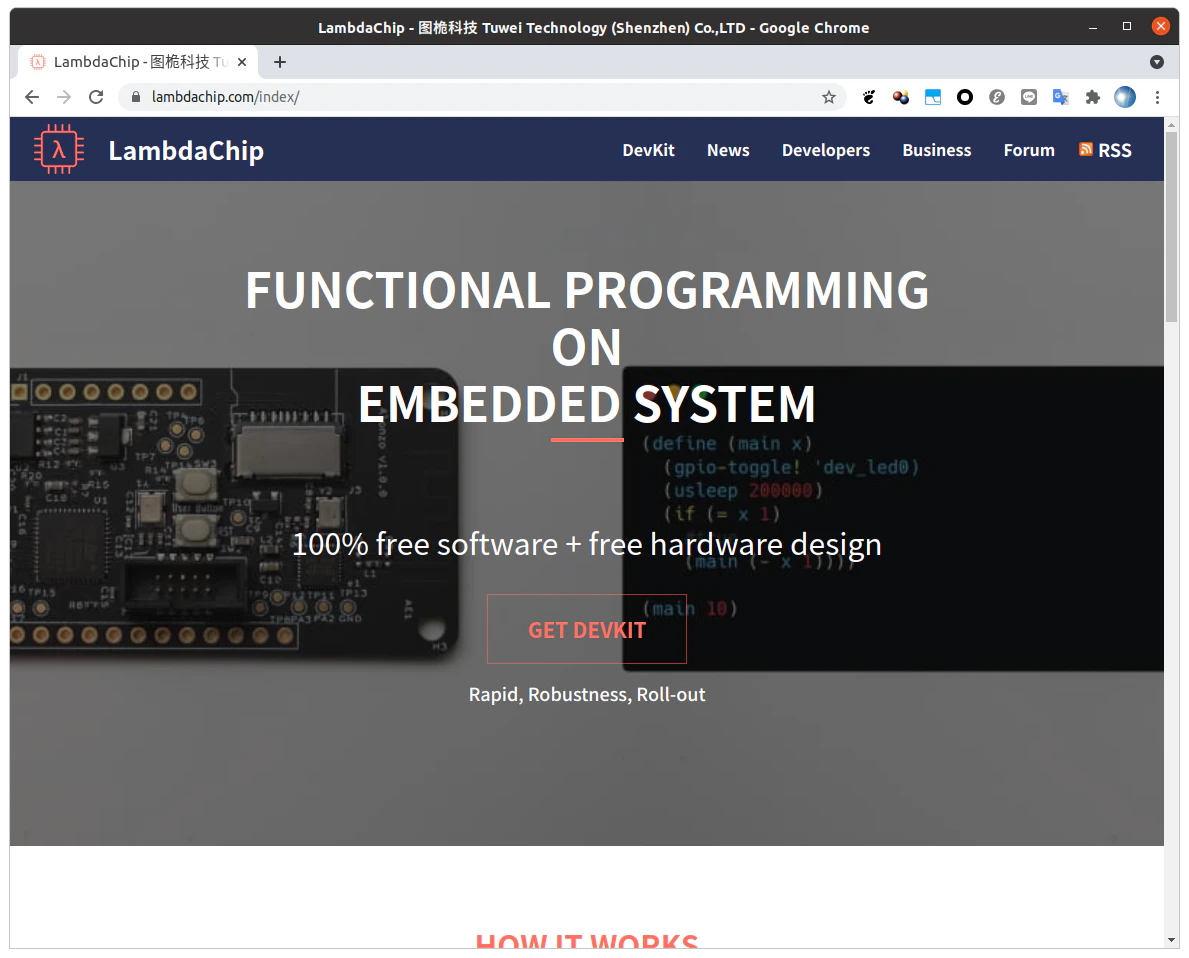Open the Chrome profile avatar

(1125, 97)
